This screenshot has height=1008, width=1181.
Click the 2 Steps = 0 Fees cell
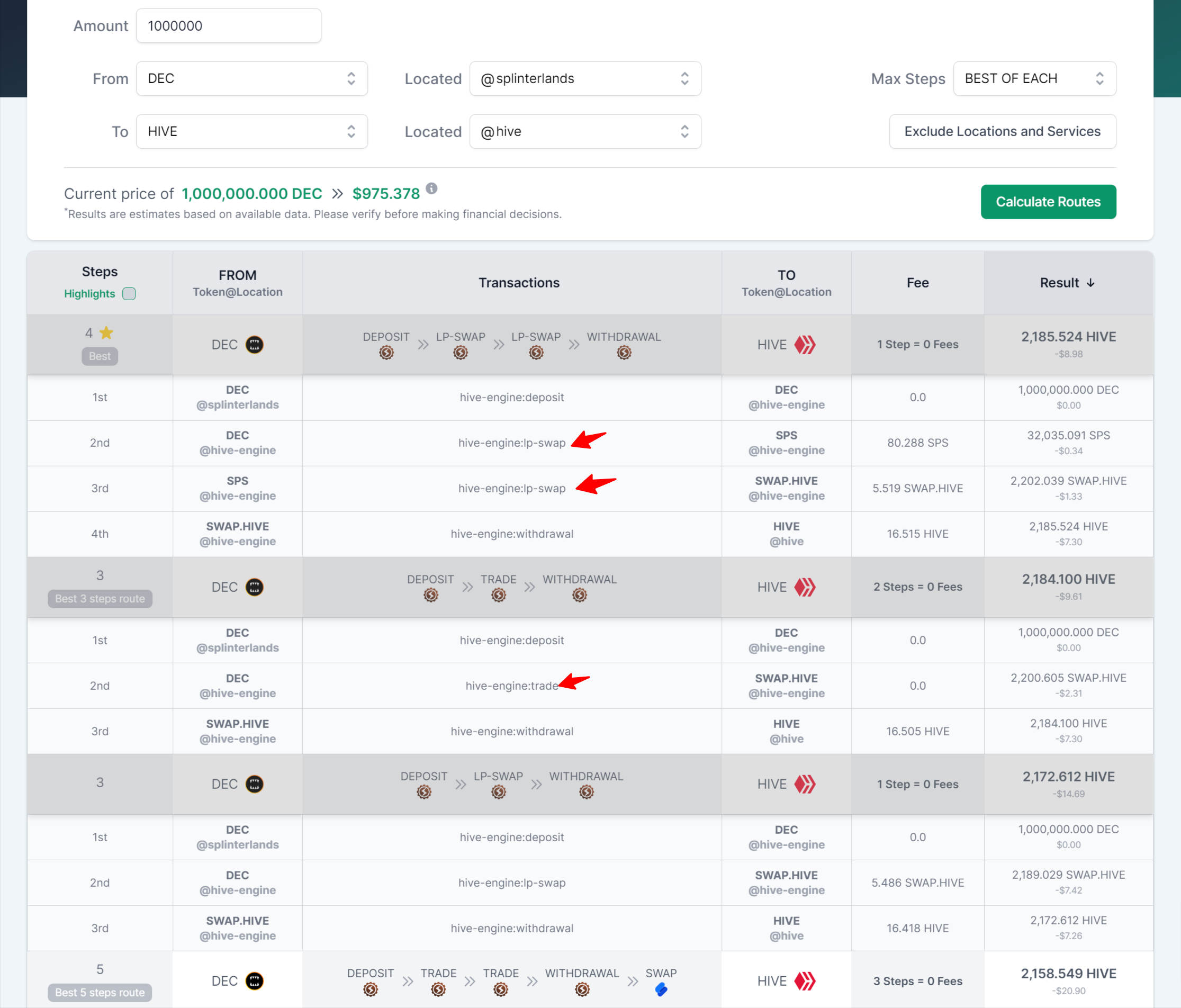[x=918, y=587]
